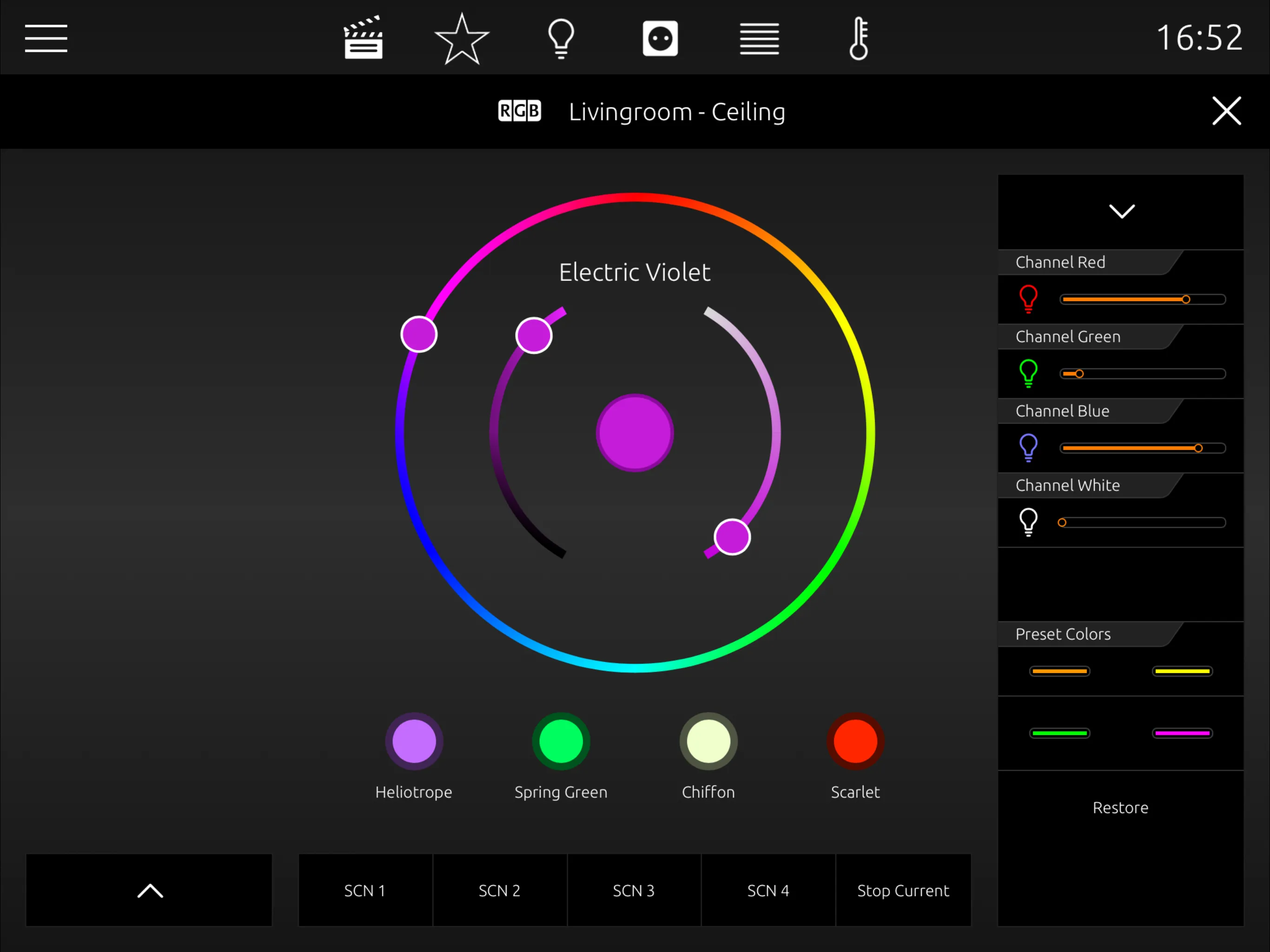Image resolution: width=1270 pixels, height=952 pixels.
Task: Activate scene SCN 3
Action: [634, 890]
